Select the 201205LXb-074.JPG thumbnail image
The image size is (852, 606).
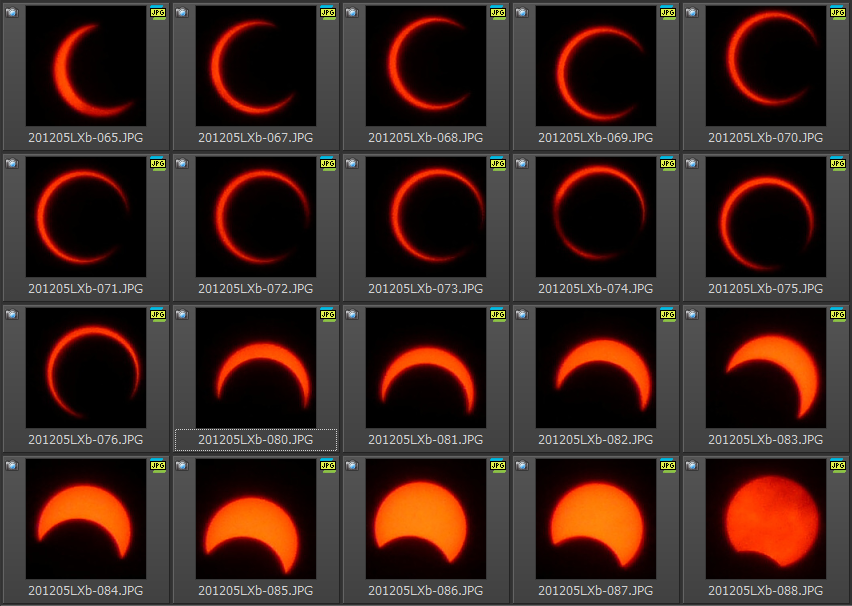tap(596, 217)
